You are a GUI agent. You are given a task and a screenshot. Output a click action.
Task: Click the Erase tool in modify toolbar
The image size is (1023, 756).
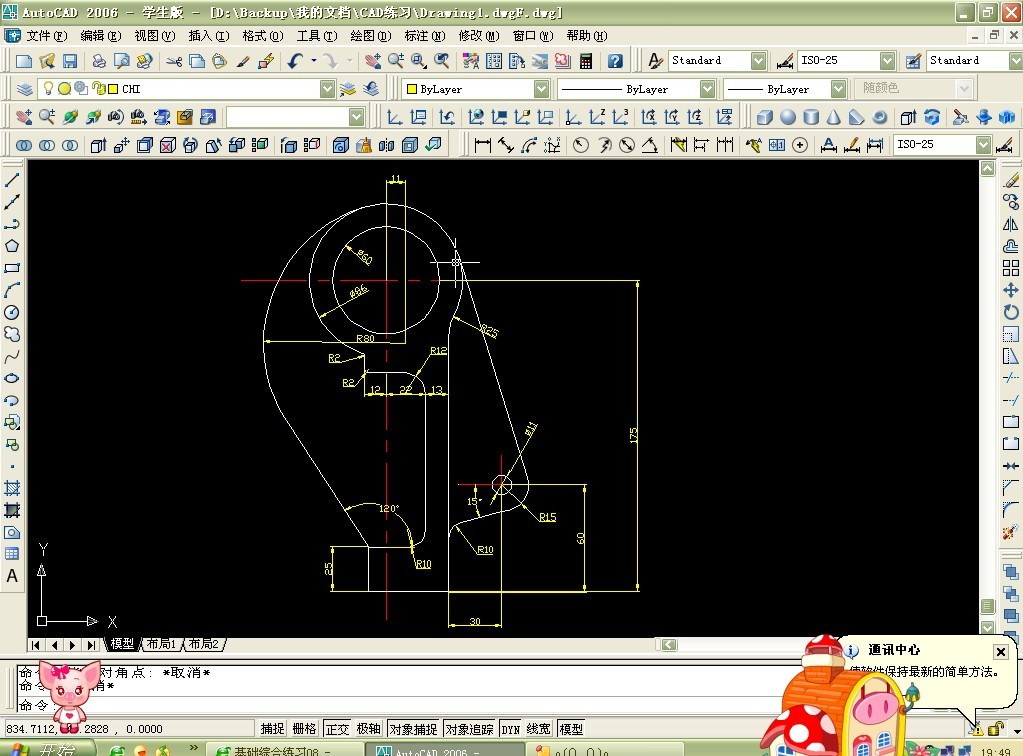pos(1011,180)
